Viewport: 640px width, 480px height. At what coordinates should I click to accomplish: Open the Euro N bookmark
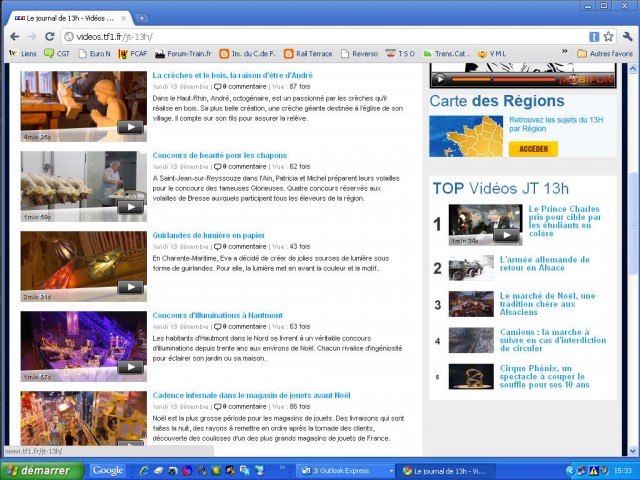click(94, 53)
